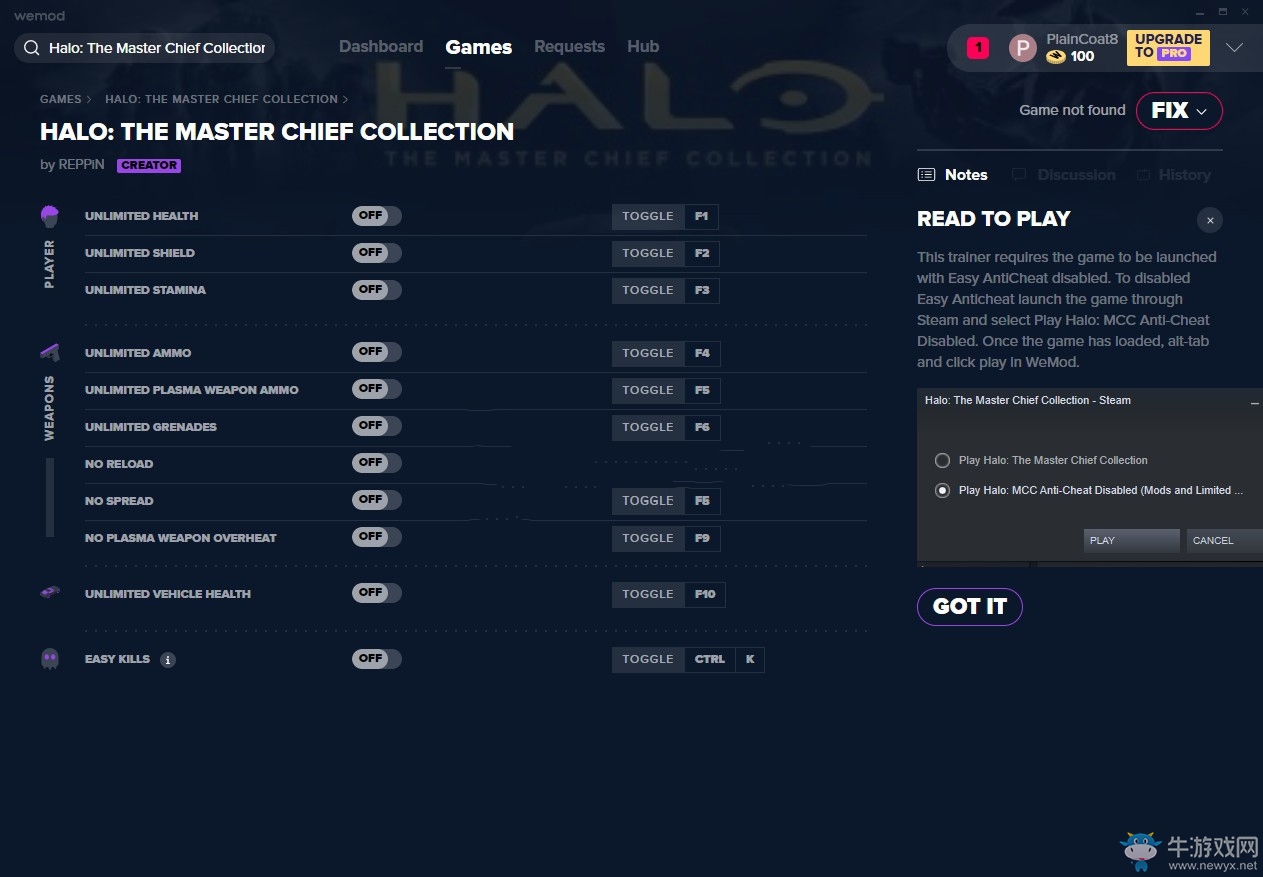Turn on Unlimited Shield
The height and width of the screenshot is (877, 1263).
pyautogui.click(x=376, y=253)
